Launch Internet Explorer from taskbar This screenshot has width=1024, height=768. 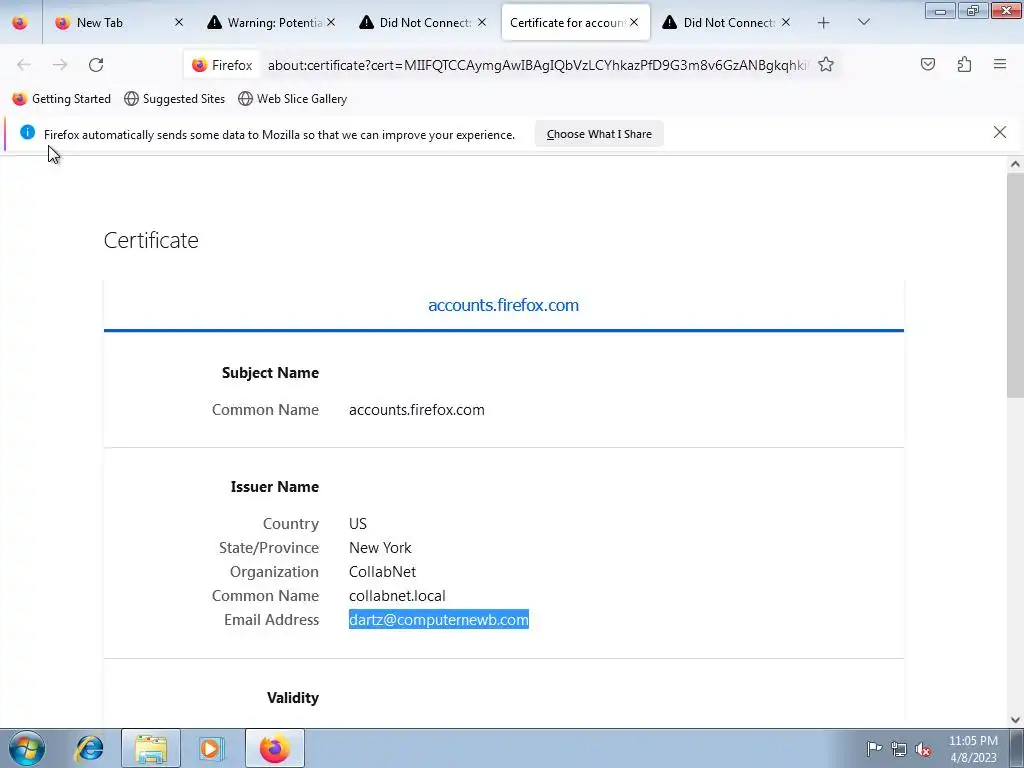click(x=89, y=748)
